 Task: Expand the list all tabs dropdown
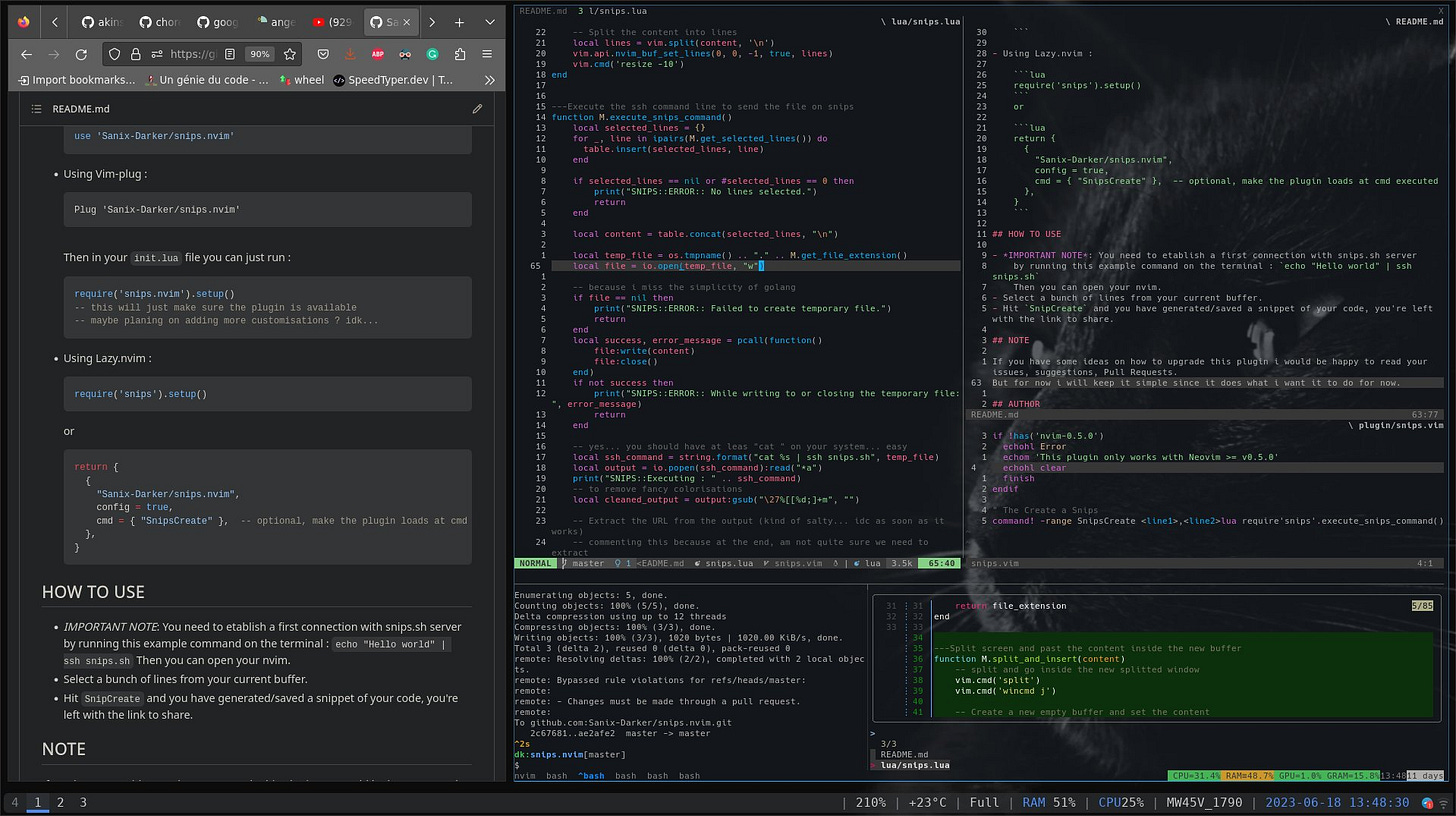click(x=490, y=22)
